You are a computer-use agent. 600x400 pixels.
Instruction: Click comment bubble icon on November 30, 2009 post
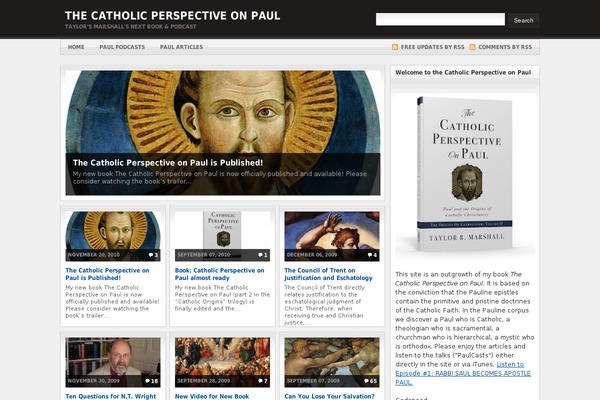click(x=148, y=381)
